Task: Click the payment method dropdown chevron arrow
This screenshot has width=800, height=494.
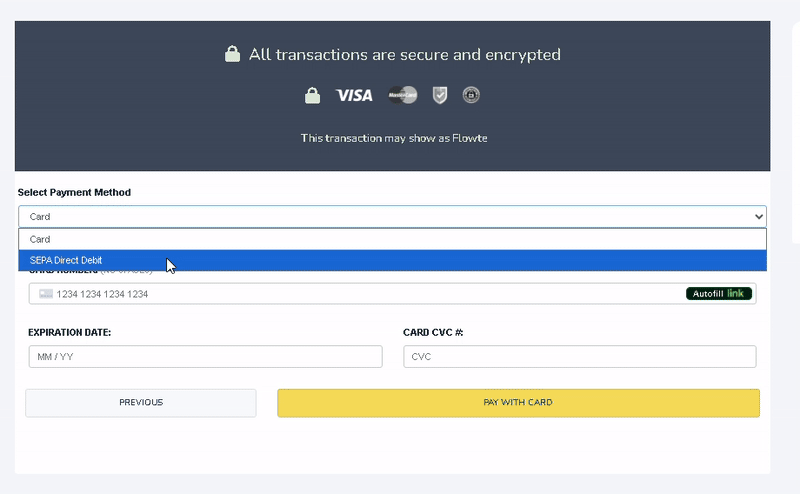Action: pos(758,216)
